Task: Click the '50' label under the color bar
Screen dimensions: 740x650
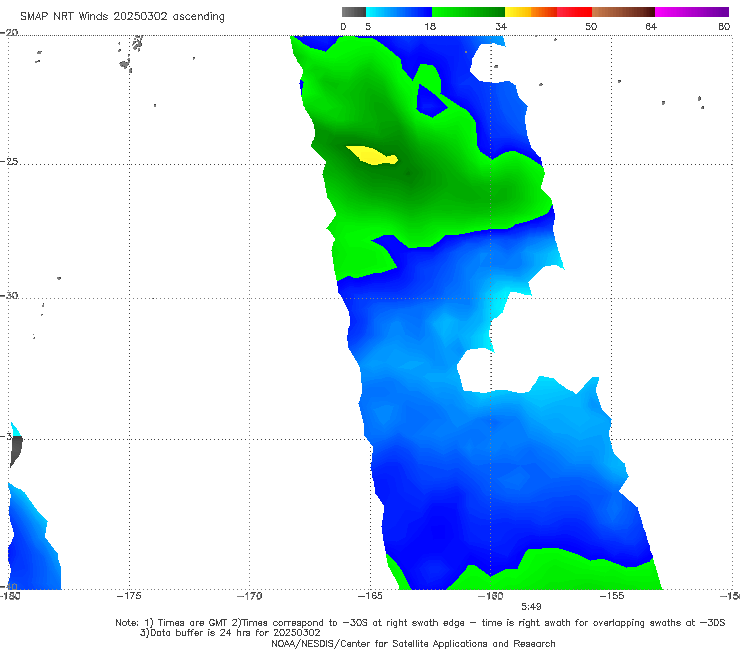Action: pyautogui.click(x=591, y=26)
